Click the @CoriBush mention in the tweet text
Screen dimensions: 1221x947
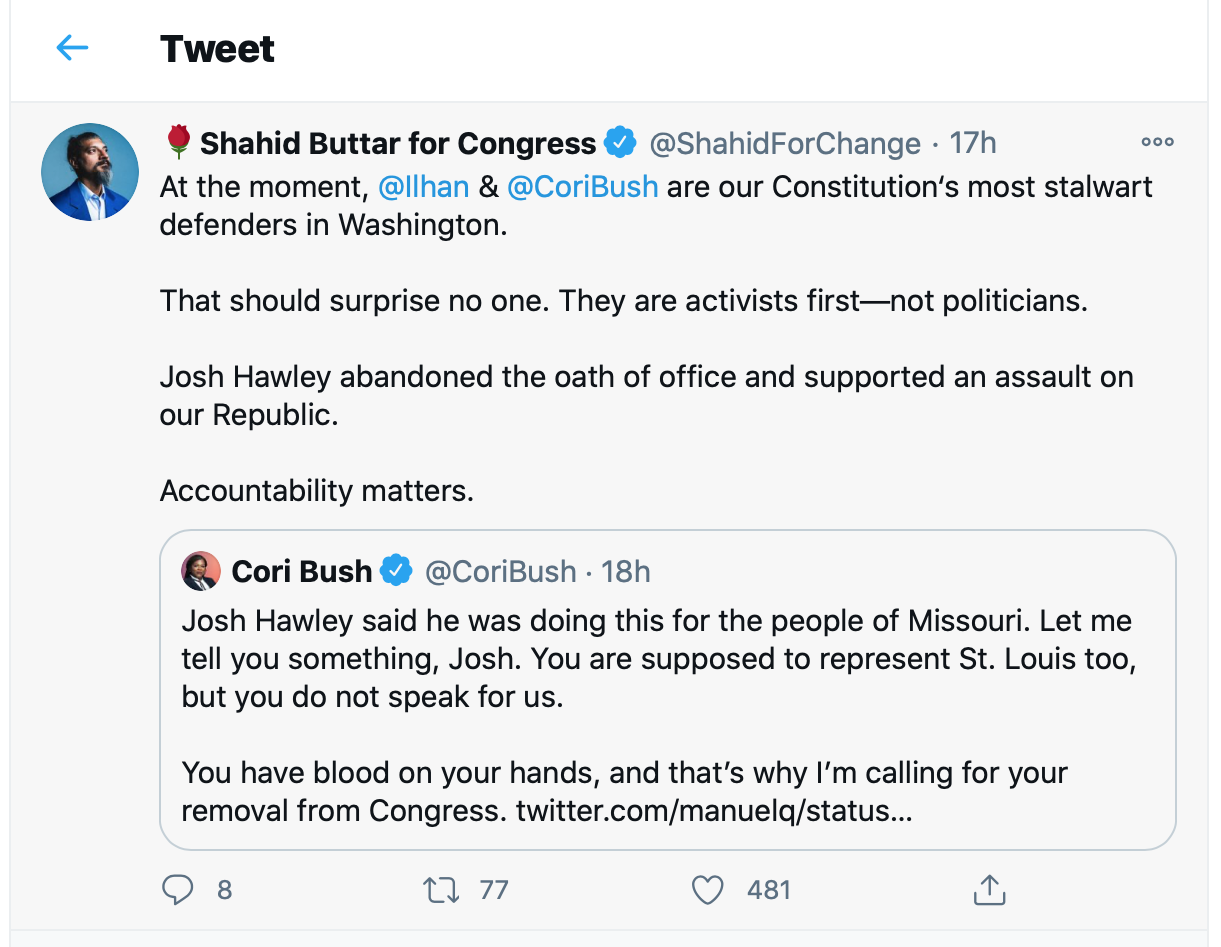tap(582, 187)
